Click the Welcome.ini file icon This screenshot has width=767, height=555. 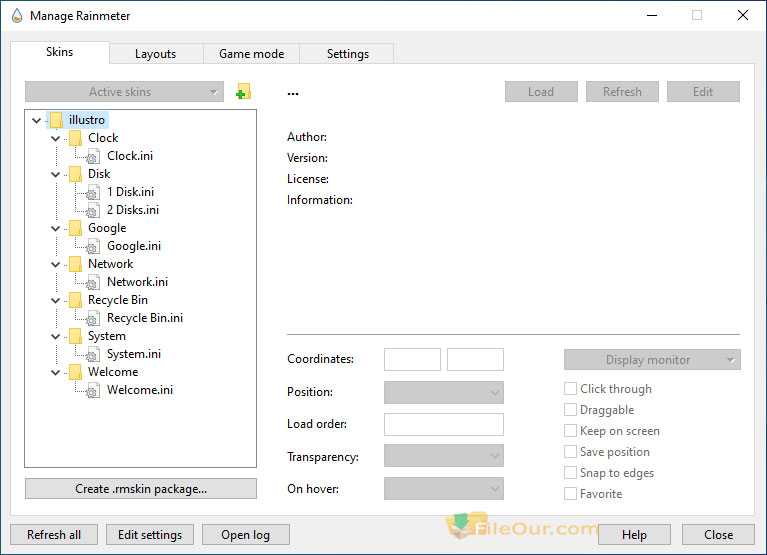click(x=93, y=391)
